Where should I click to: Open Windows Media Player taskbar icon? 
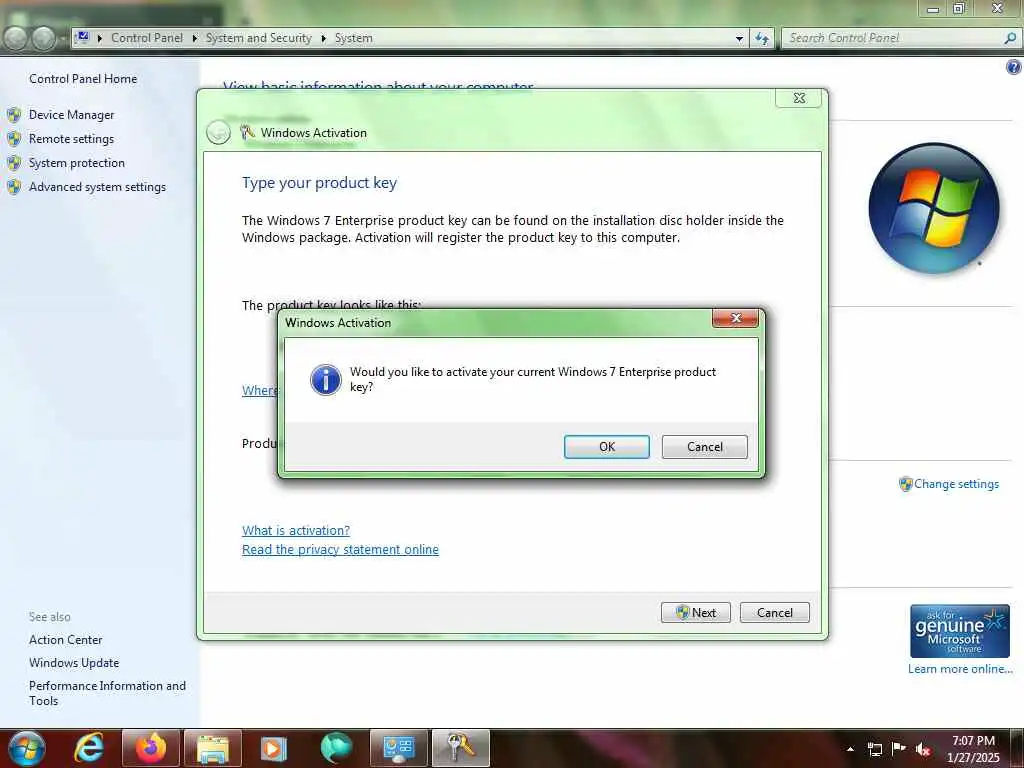coord(274,748)
